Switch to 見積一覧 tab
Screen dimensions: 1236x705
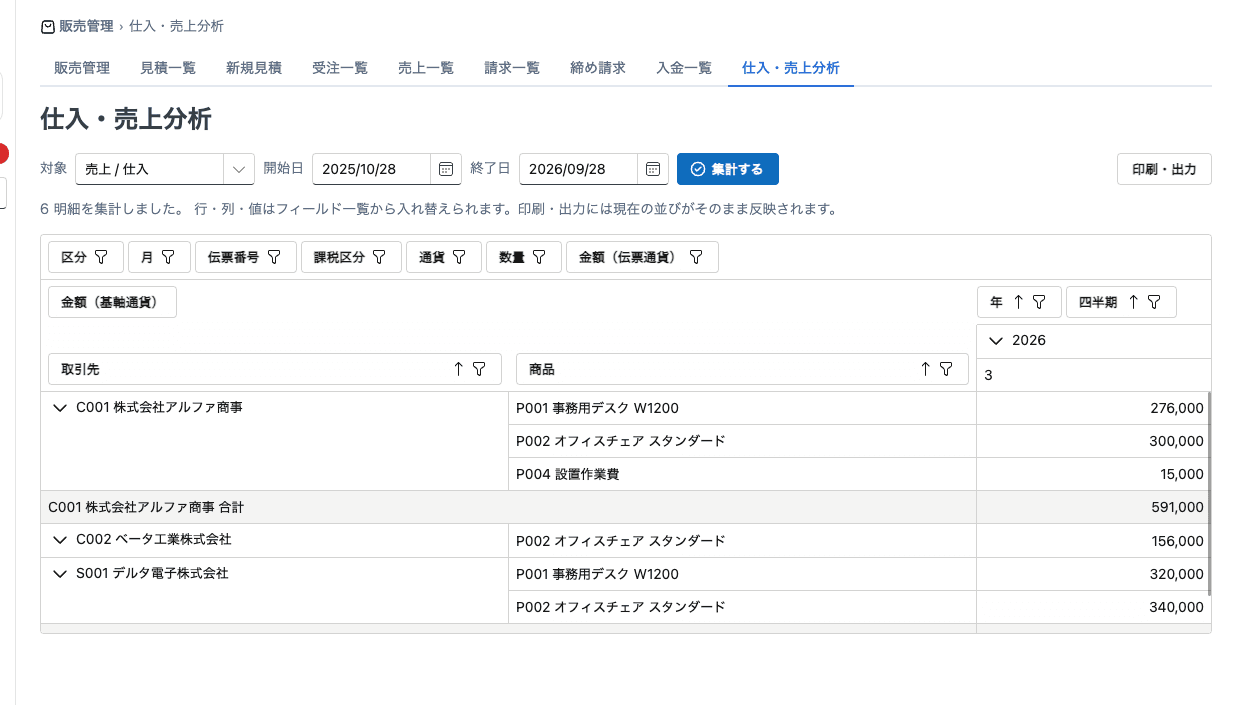(168, 68)
